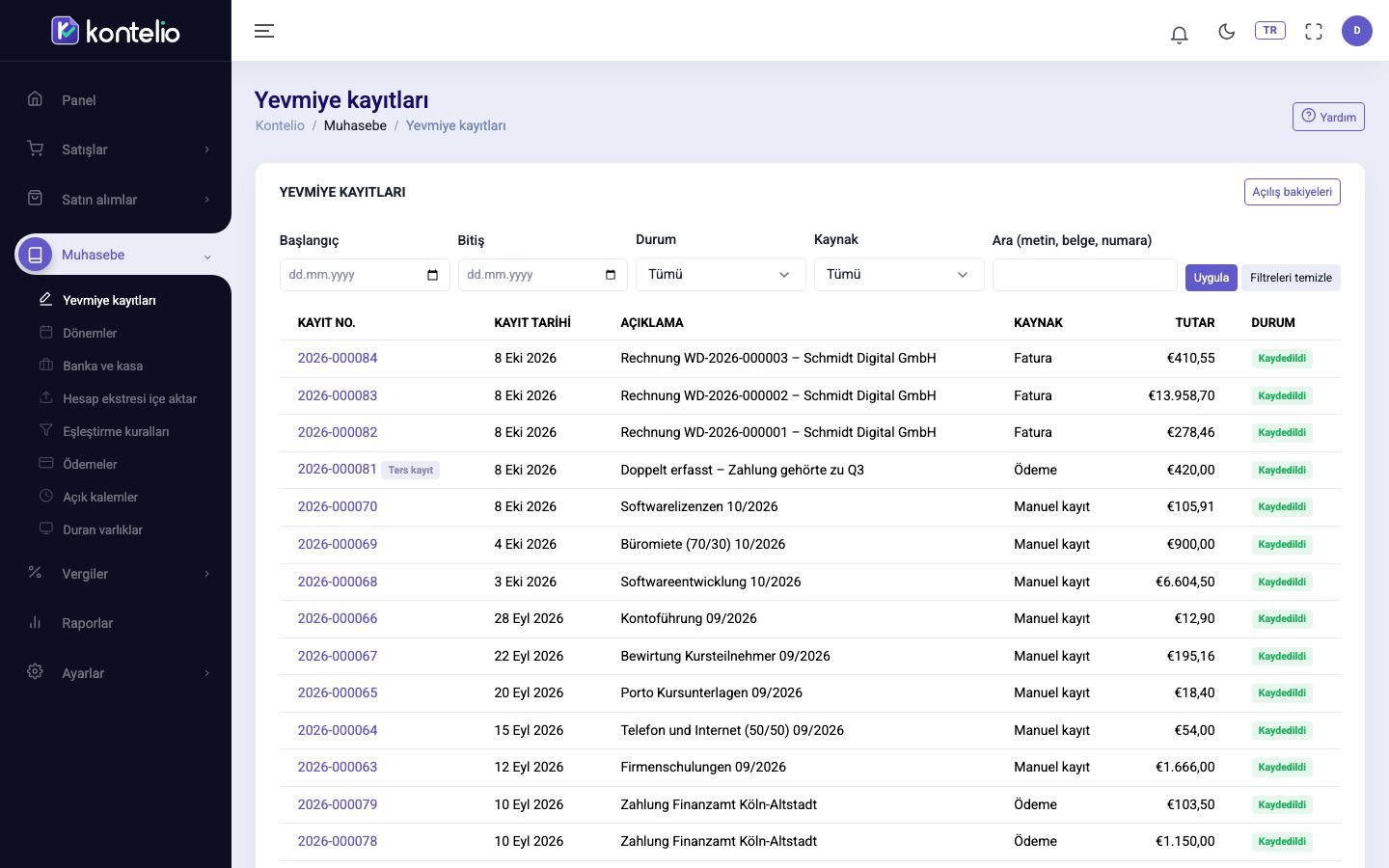Open Açık kalemler menu item

point(100,497)
